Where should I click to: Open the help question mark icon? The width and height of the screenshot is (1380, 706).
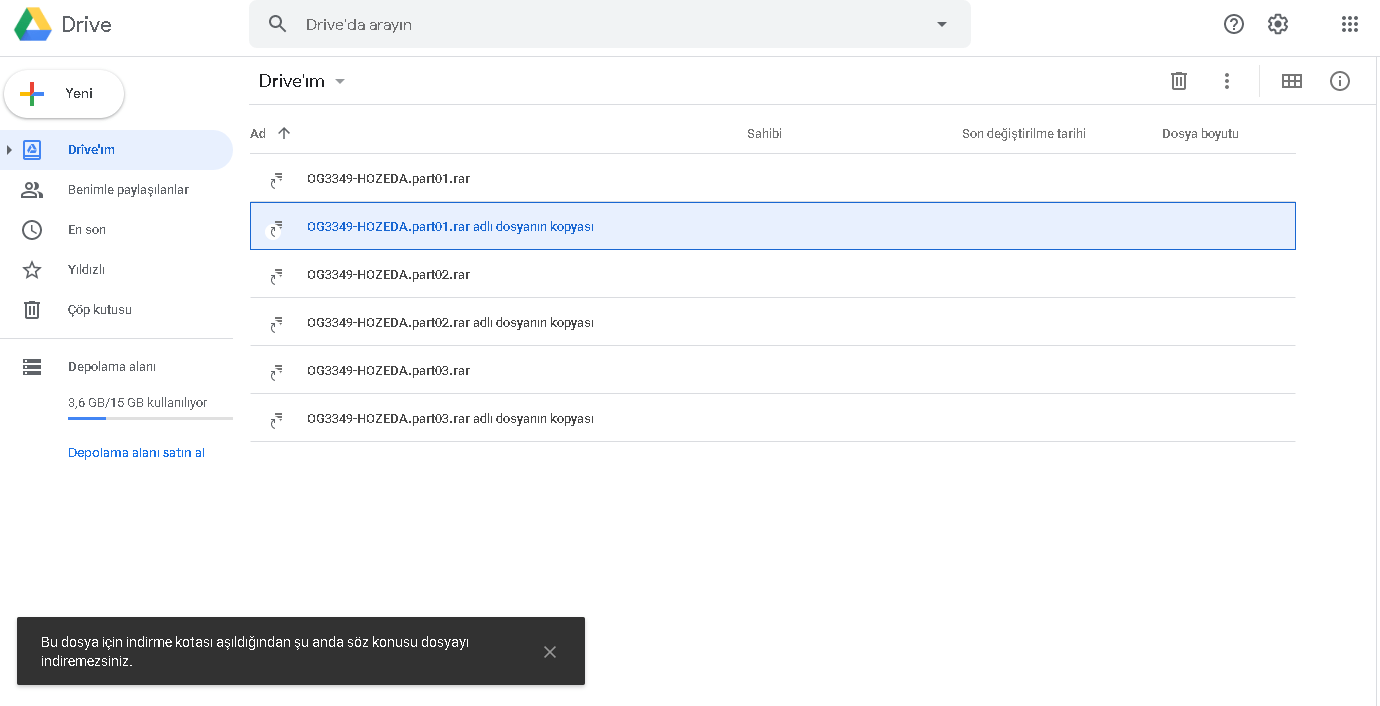pos(1234,24)
